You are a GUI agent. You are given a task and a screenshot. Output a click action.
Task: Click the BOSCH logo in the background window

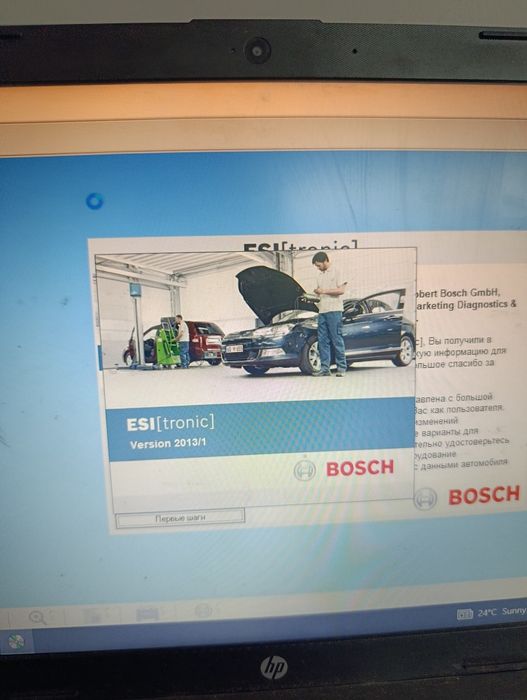tap(467, 496)
